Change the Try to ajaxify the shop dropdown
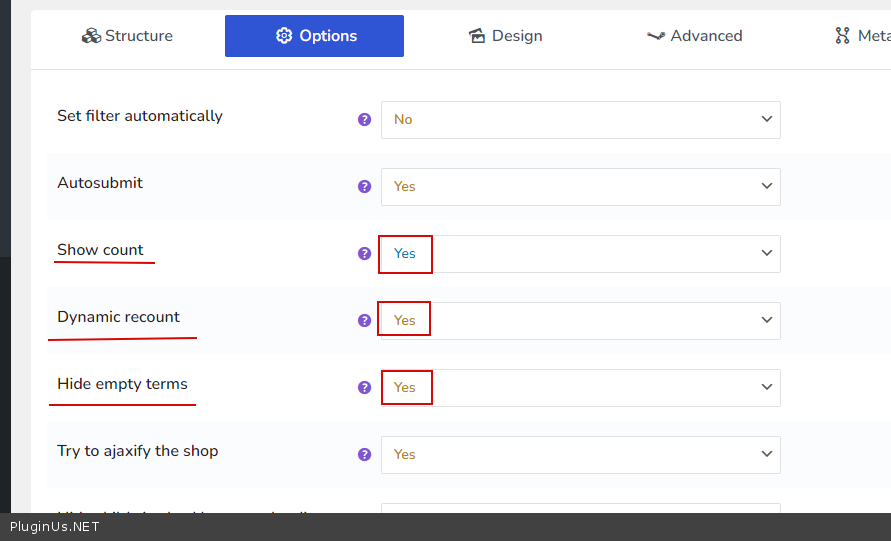 point(580,454)
